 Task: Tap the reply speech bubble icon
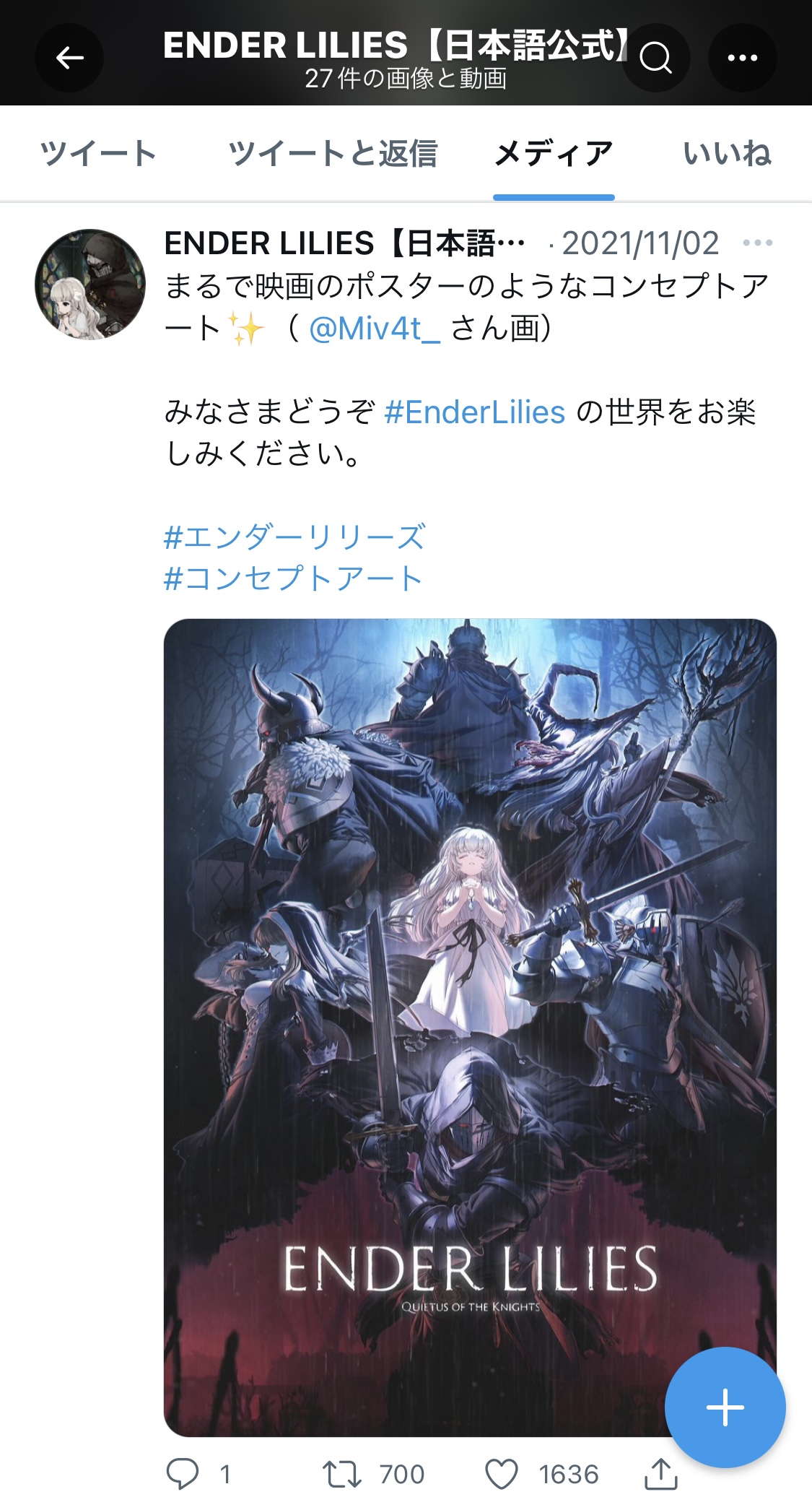click(182, 1473)
